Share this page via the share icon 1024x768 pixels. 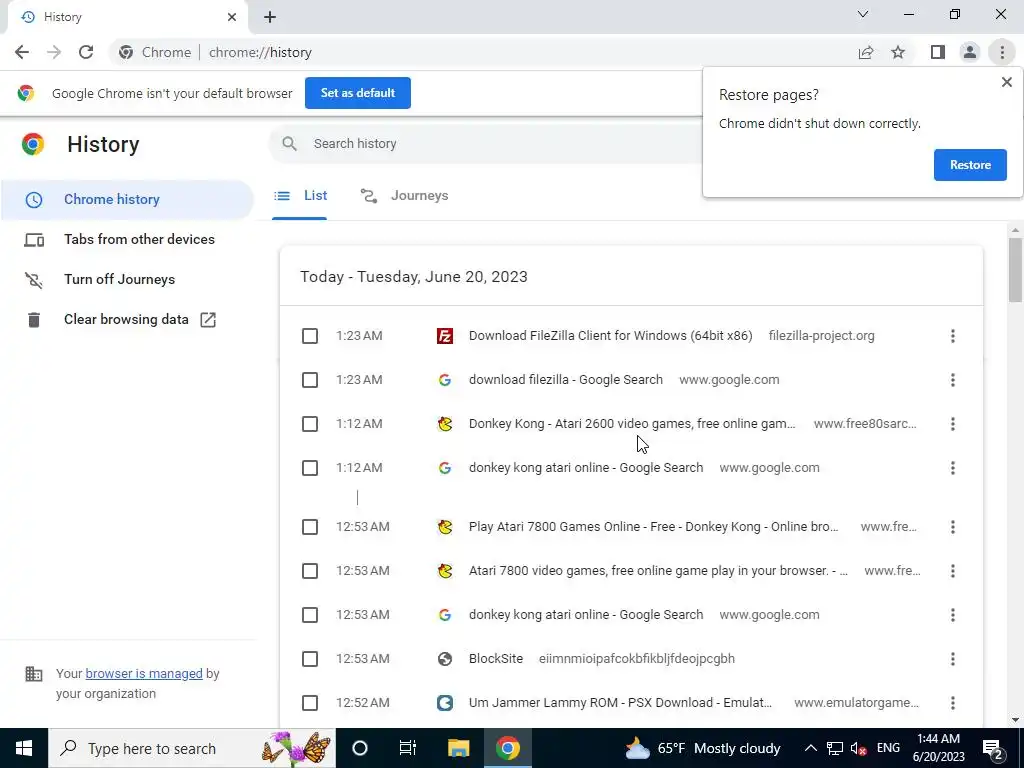tap(866, 52)
